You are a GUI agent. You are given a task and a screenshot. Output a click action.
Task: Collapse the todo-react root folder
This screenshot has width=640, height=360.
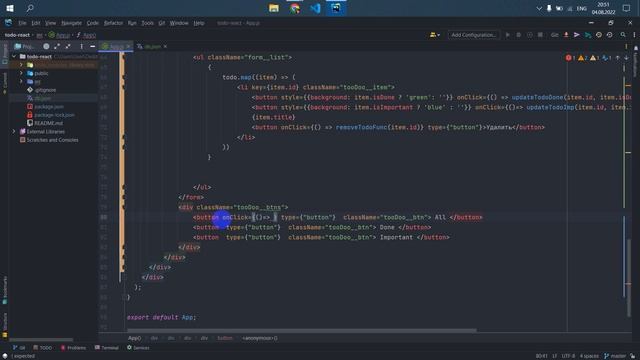pyautogui.click(x=14, y=57)
